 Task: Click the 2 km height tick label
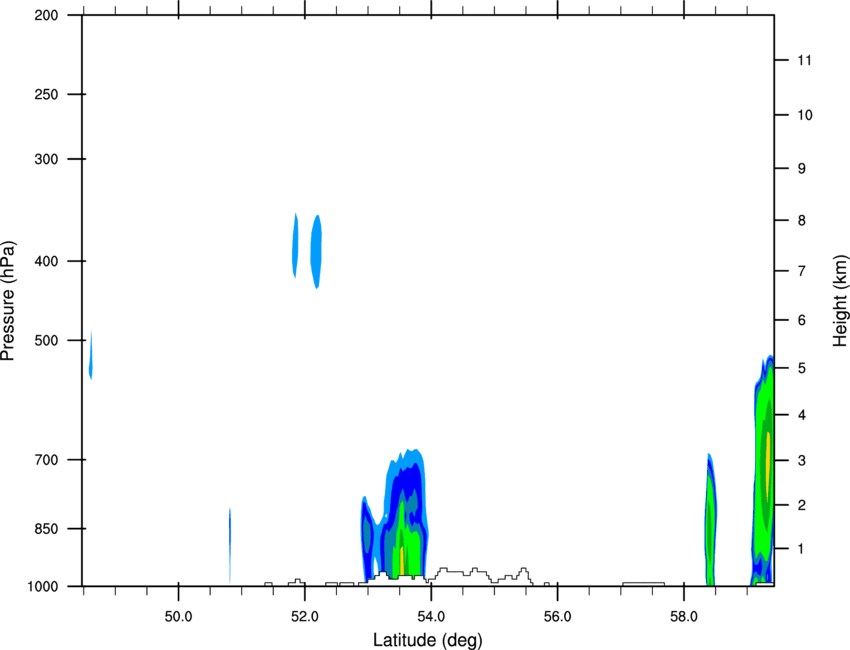(801, 505)
